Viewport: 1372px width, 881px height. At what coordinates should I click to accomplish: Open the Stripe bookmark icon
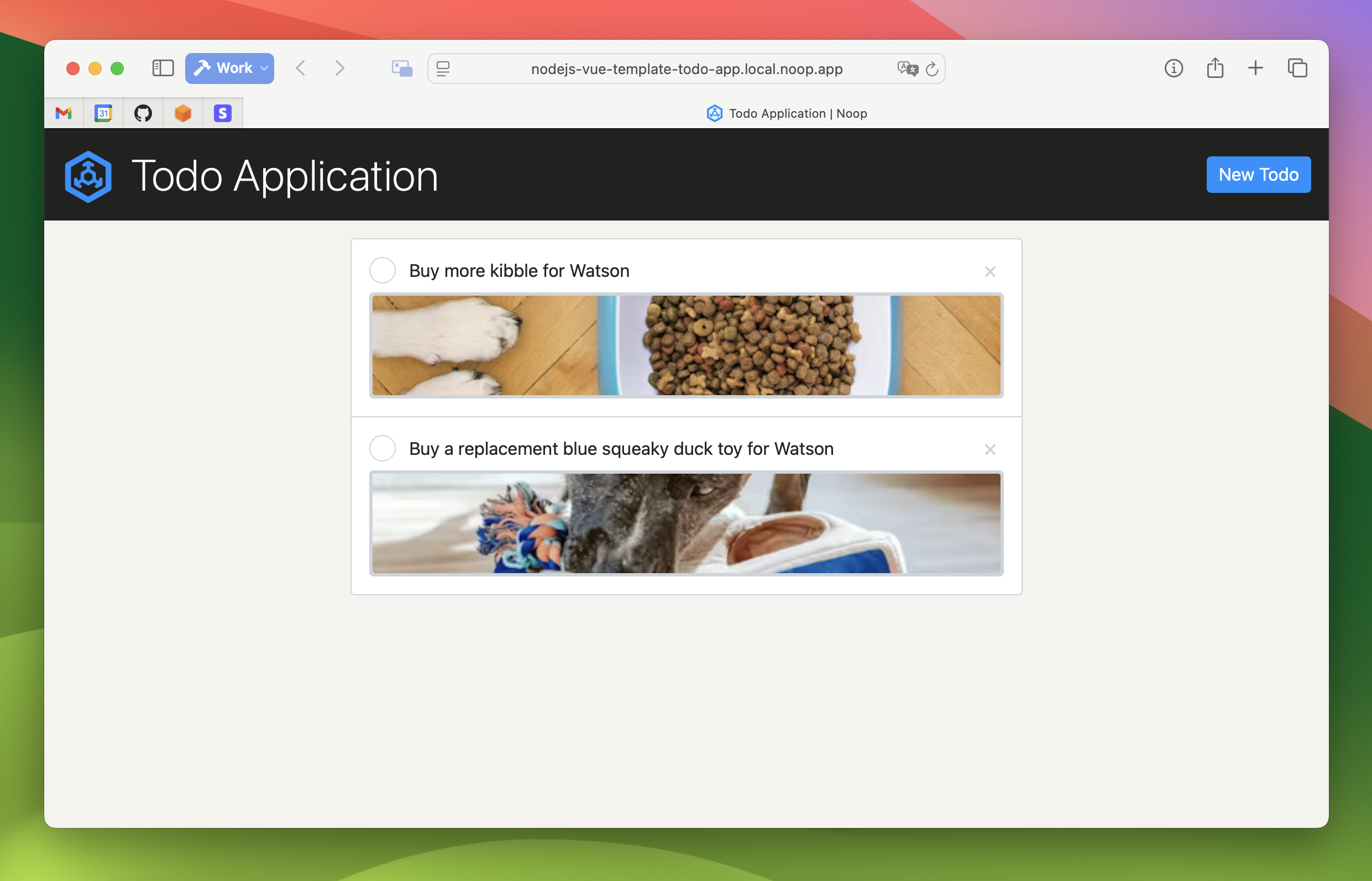pyautogui.click(x=223, y=113)
